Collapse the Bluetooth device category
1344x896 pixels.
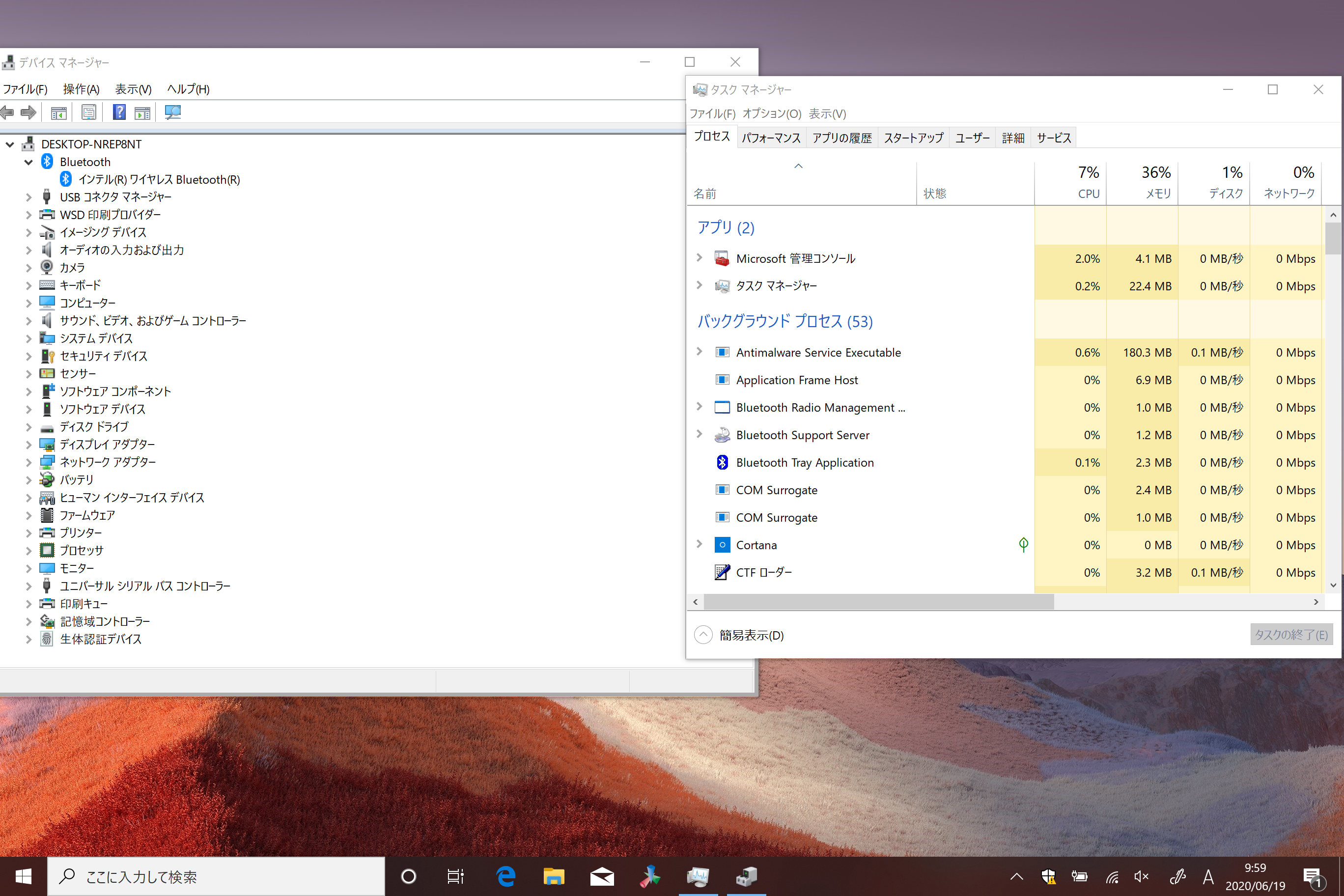click(28, 162)
